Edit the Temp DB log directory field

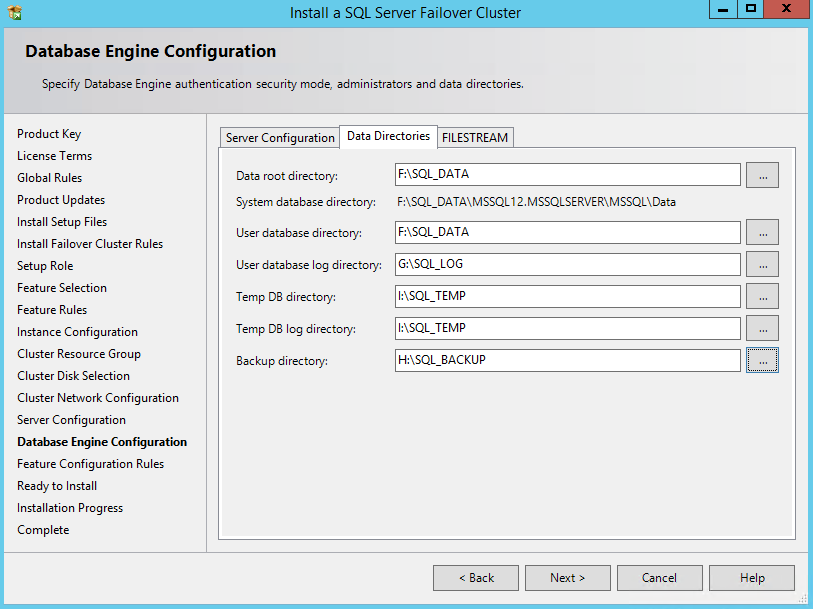pyautogui.click(x=567, y=328)
